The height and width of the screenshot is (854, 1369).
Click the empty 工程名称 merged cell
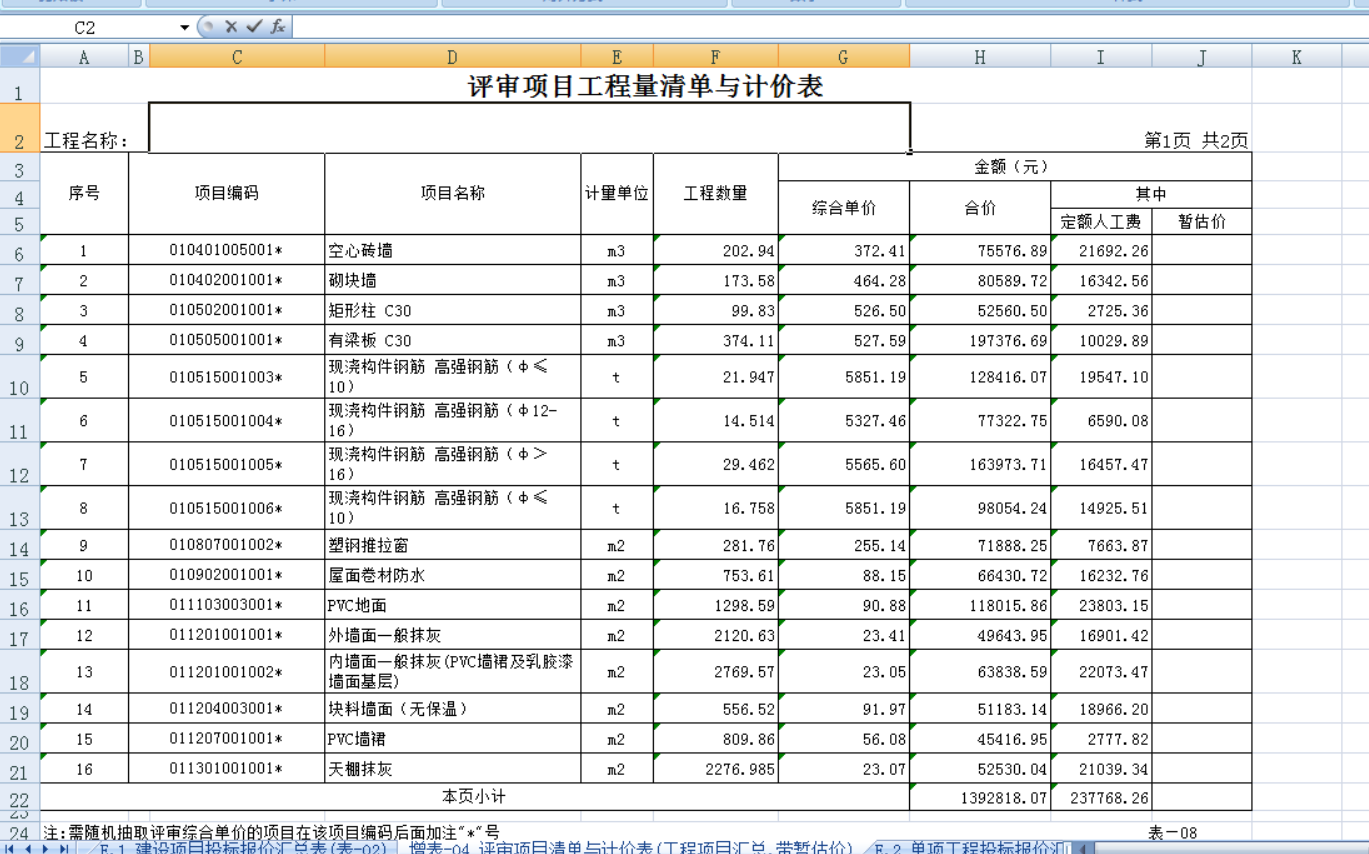click(528, 128)
